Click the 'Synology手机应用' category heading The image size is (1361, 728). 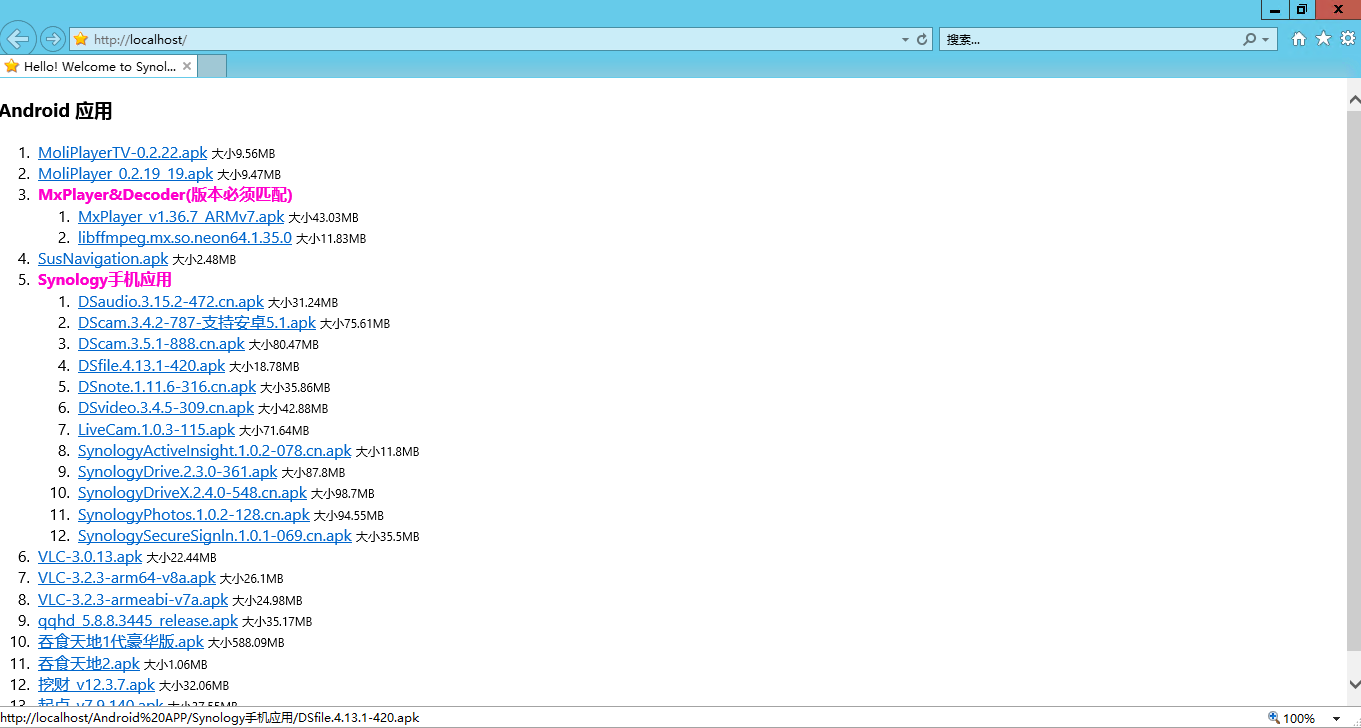(105, 280)
